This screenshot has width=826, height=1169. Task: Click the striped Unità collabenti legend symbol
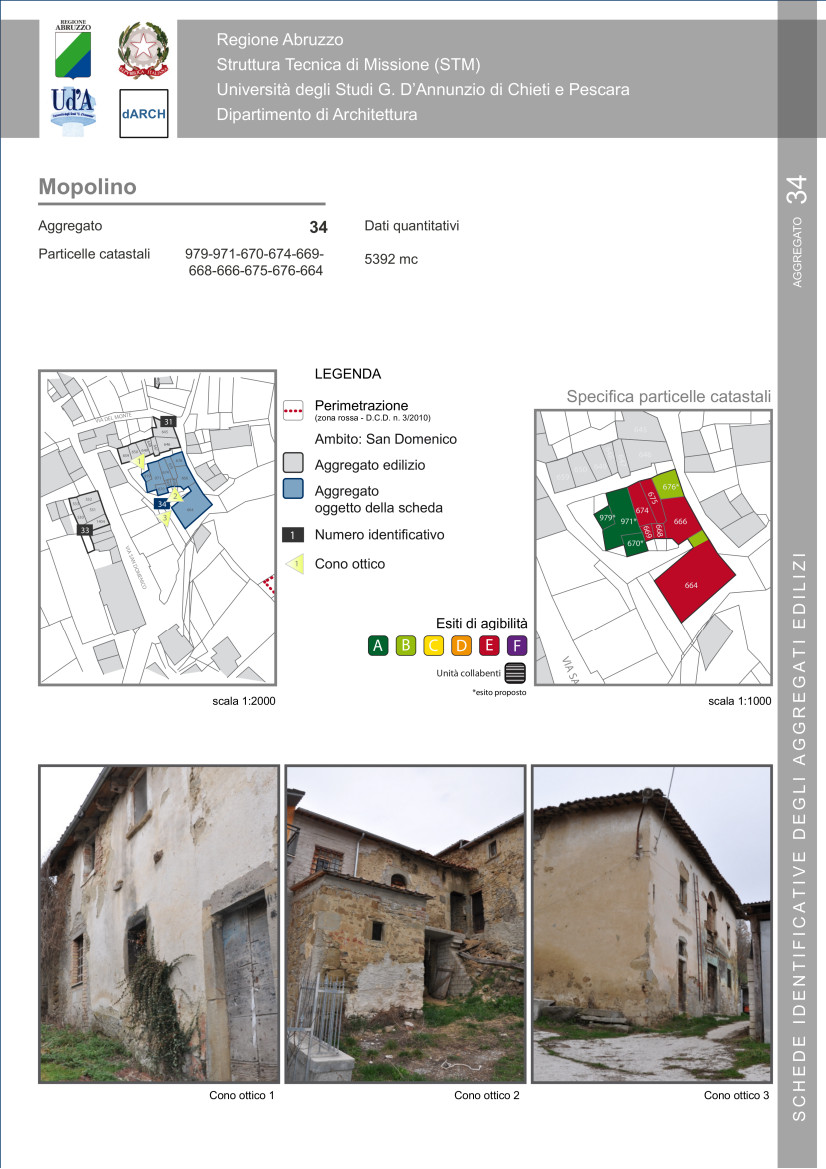[515, 673]
